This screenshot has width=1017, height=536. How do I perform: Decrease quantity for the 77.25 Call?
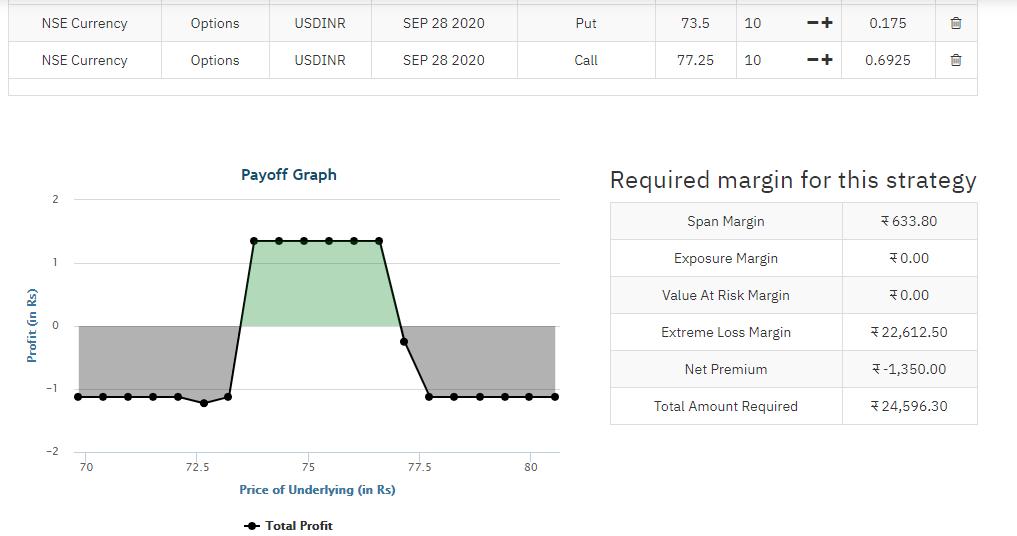813,60
